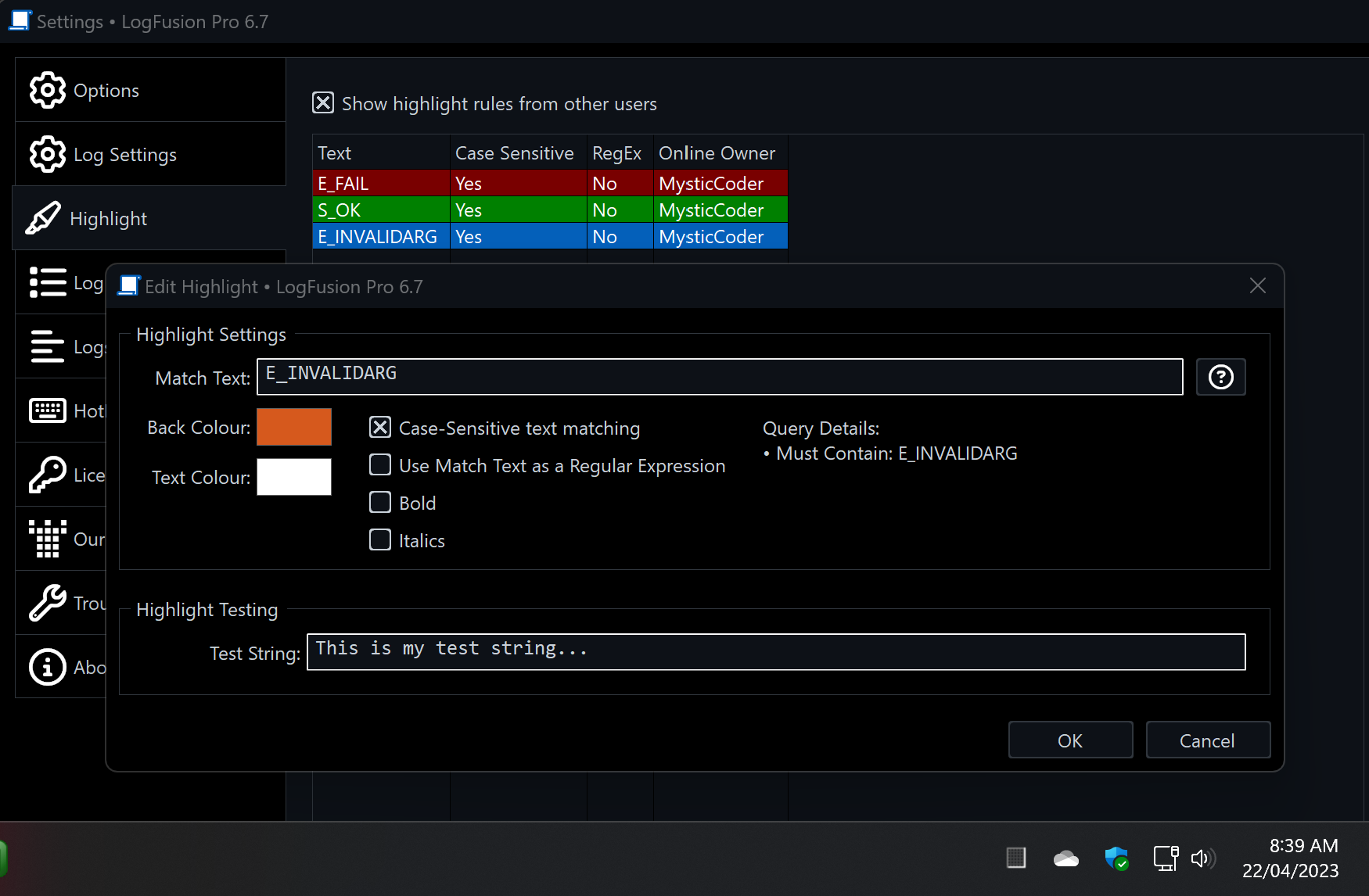Toggle the Italics checkbox
The width and height of the screenshot is (1369, 896).
380,540
